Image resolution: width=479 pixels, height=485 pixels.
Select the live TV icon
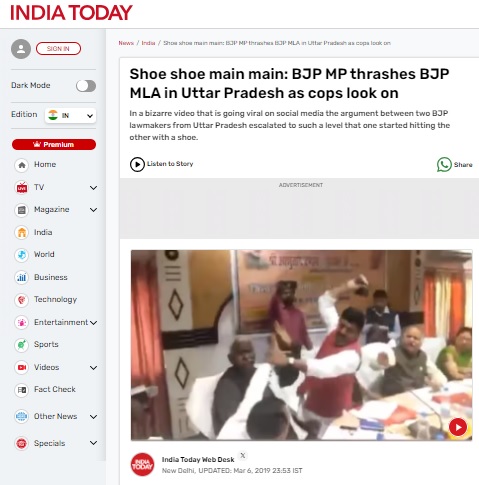22,188
